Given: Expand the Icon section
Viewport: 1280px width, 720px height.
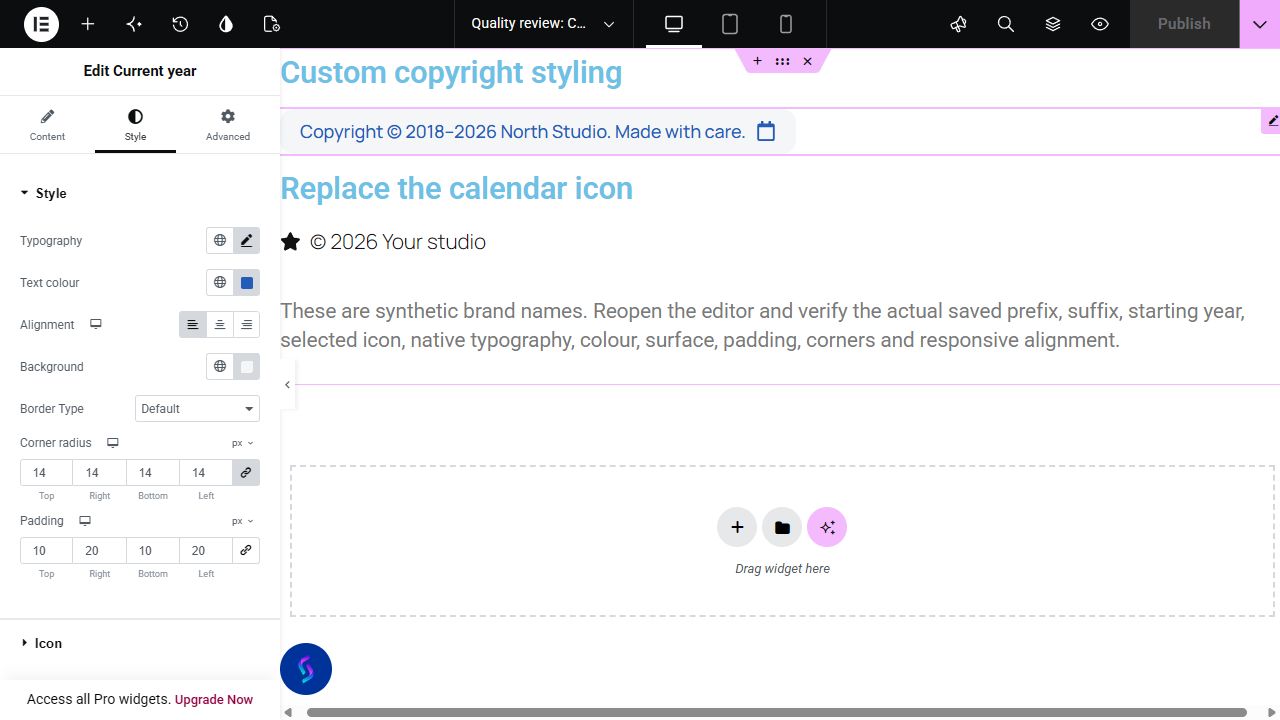Looking at the screenshot, I should point(140,644).
